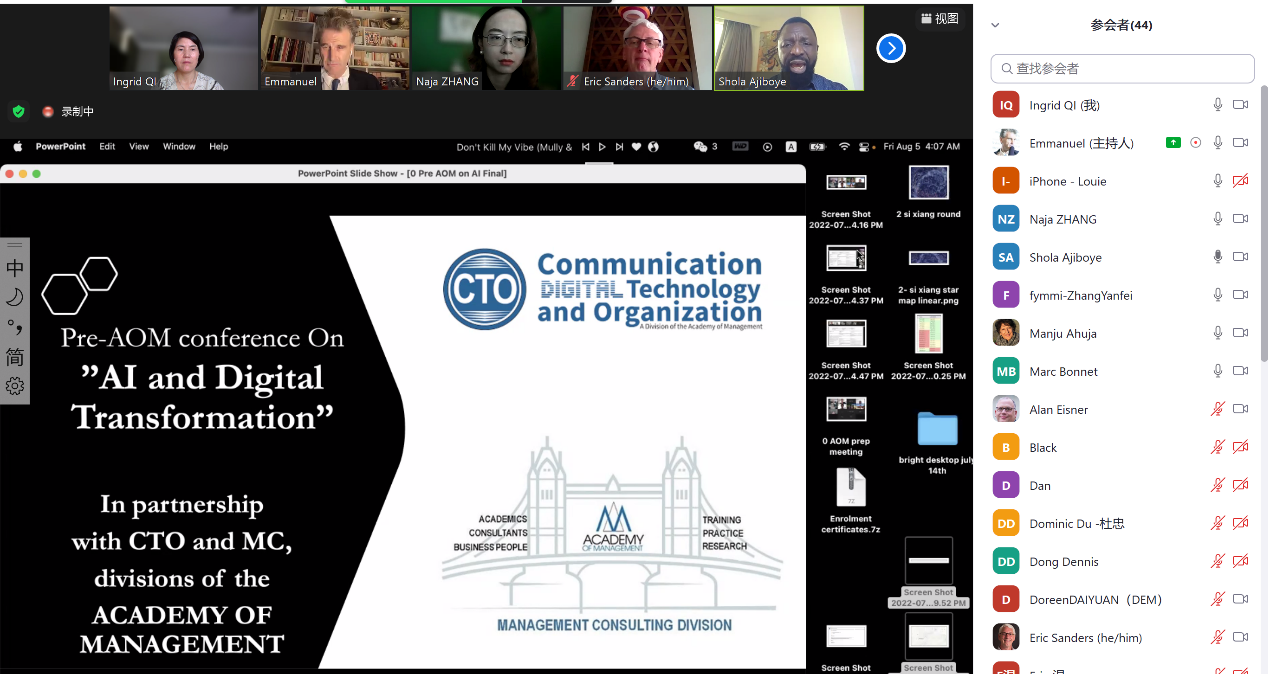Viewport: 1270px width, 674px height.
Task: Click WeChat icon in menu bar
Action: pyautogui.click(x=700, y=147)
